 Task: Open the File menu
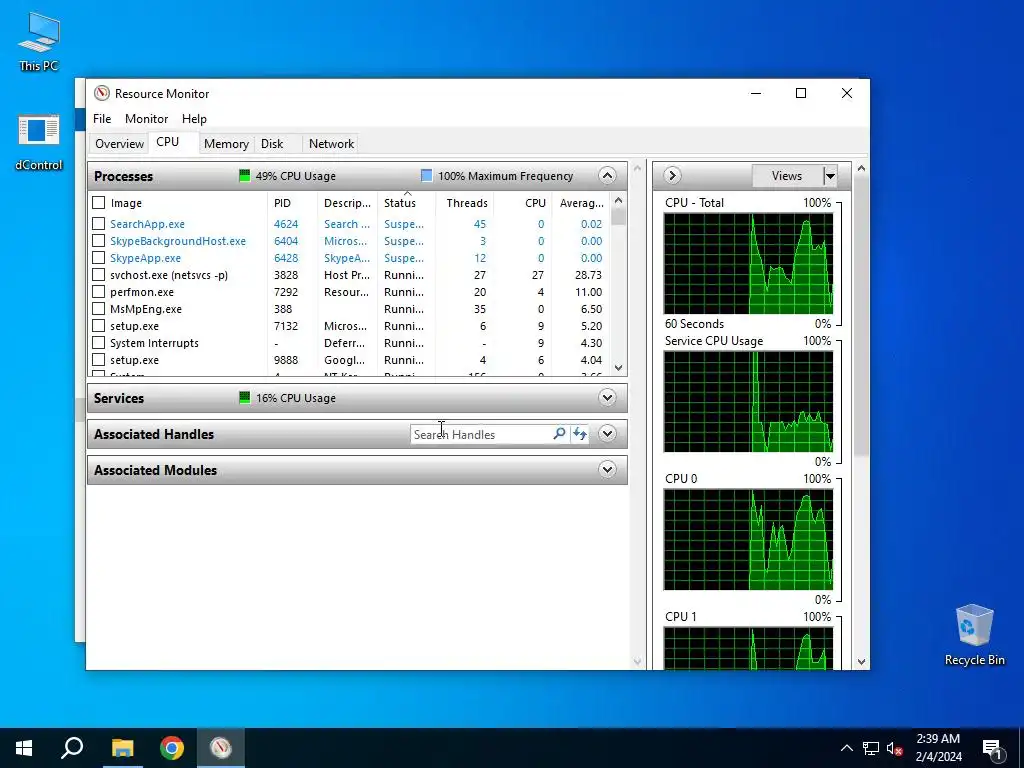click(102, 119)
